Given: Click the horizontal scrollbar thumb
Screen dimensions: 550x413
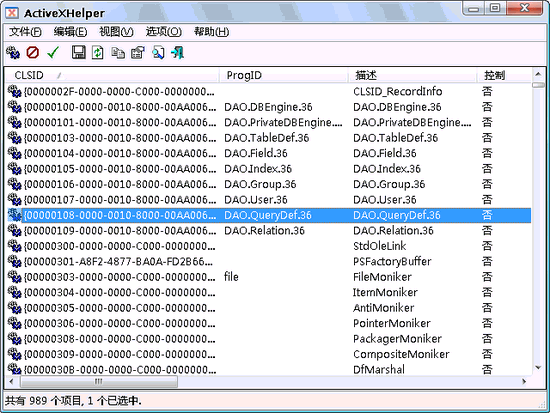Looking at the screenshot, I should tap(99, 381).
